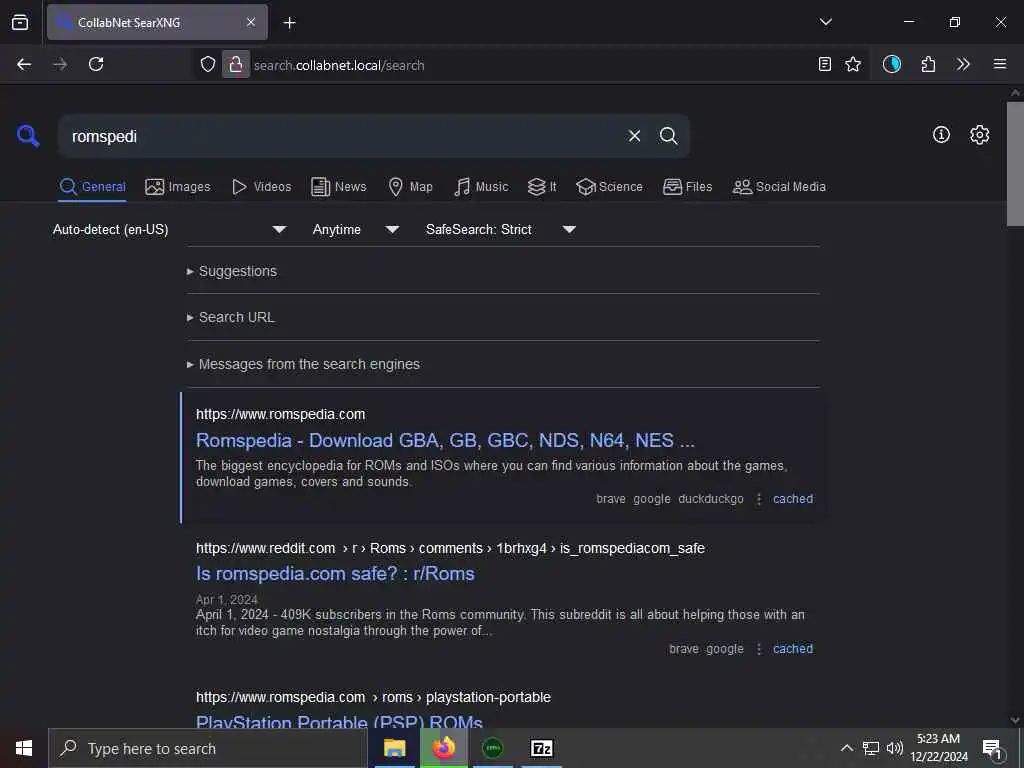Screen dimensions: 1024x768
Task: Open the About info icon
Action: coord(941,135)
